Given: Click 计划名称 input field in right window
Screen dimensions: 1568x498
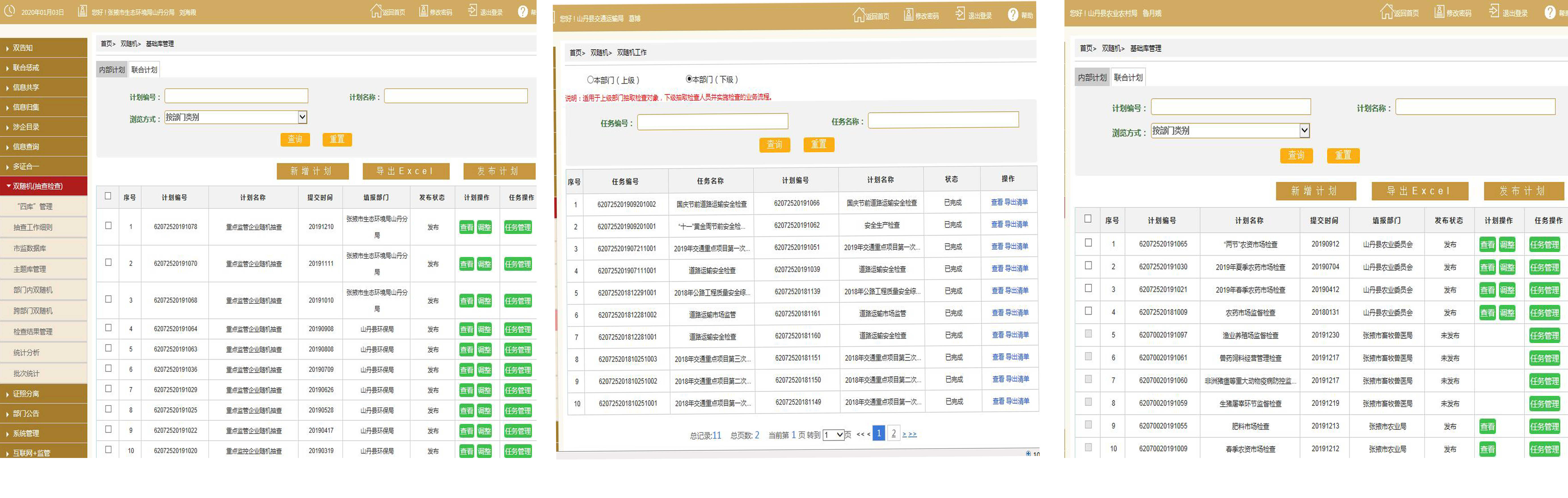Looking at the screenshot, I should pyautogui.click(x=1475, y=107).
